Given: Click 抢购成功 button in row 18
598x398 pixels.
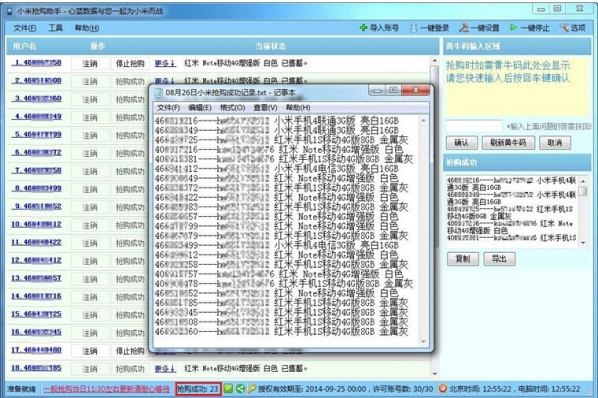Looking at the screenshot, I should pos(130,369).
